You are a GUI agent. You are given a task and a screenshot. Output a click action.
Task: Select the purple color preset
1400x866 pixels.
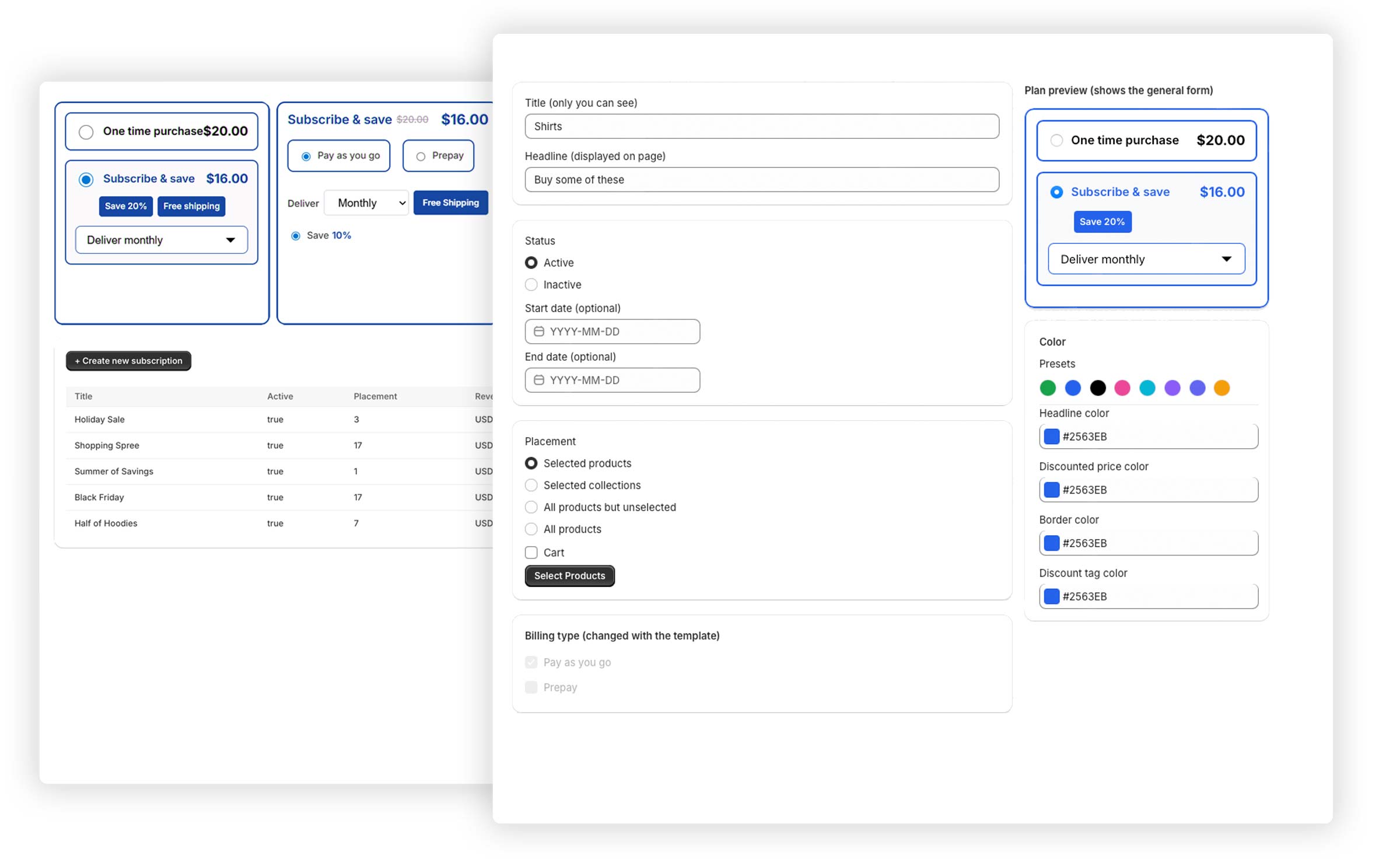click(1172, 388)
